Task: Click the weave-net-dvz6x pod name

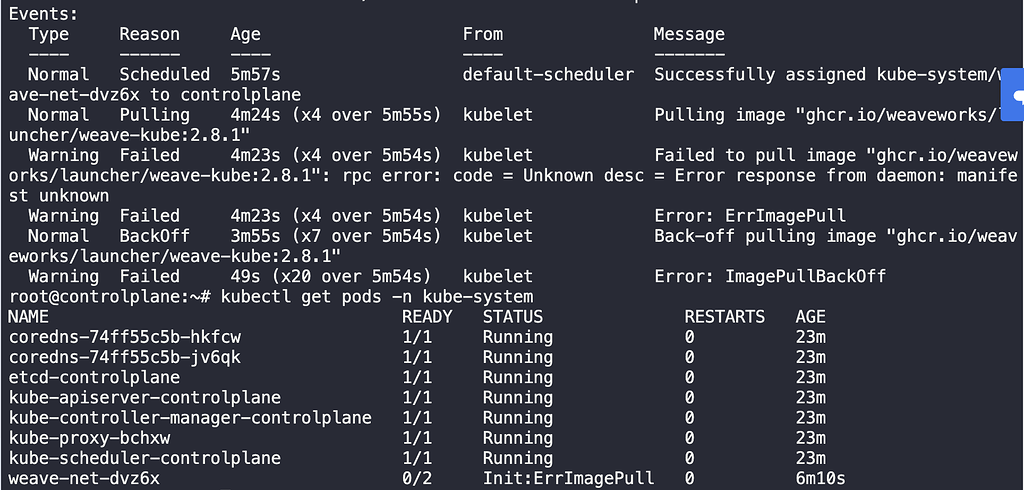Action: [84, 478]
